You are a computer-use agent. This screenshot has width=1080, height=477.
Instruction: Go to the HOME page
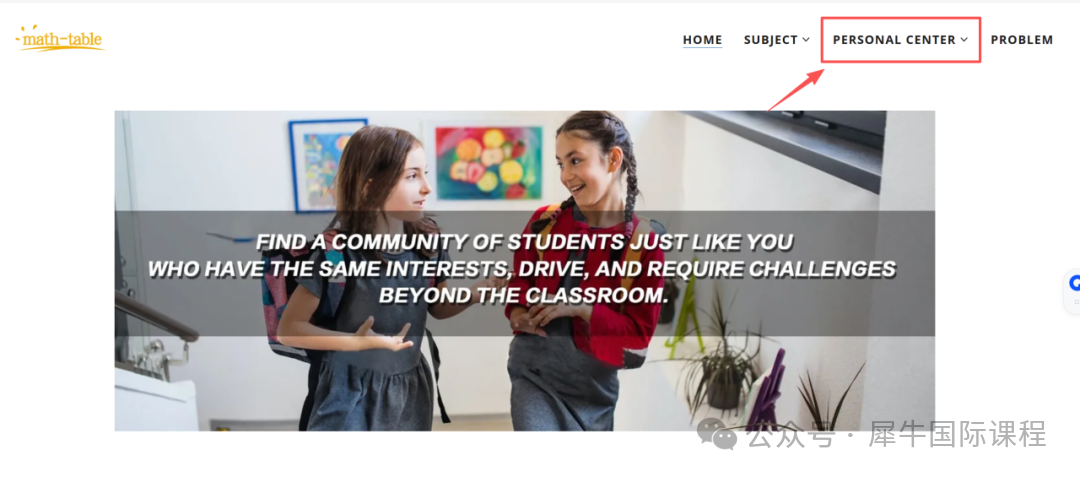(702, 40)
